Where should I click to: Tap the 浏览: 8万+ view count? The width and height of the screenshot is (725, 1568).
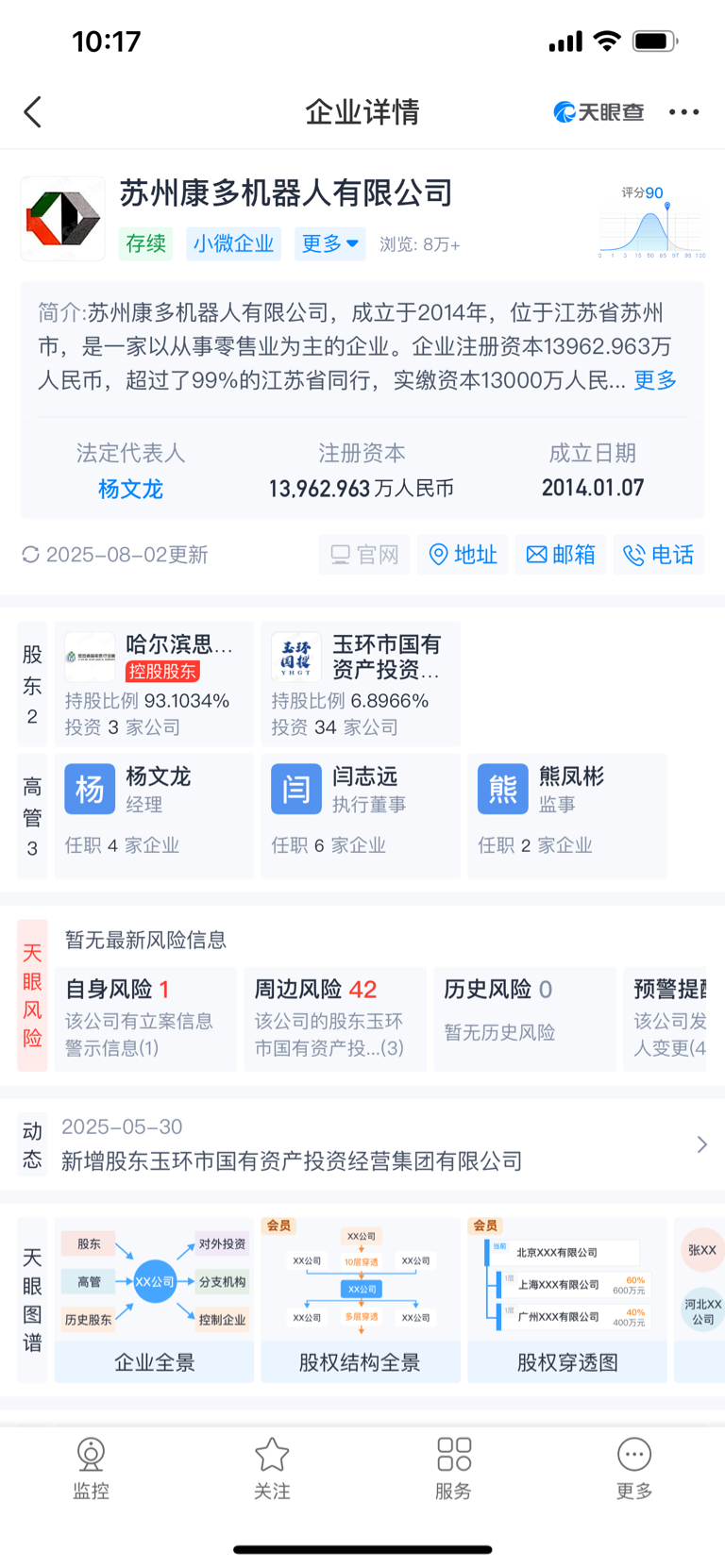(420, 244)
